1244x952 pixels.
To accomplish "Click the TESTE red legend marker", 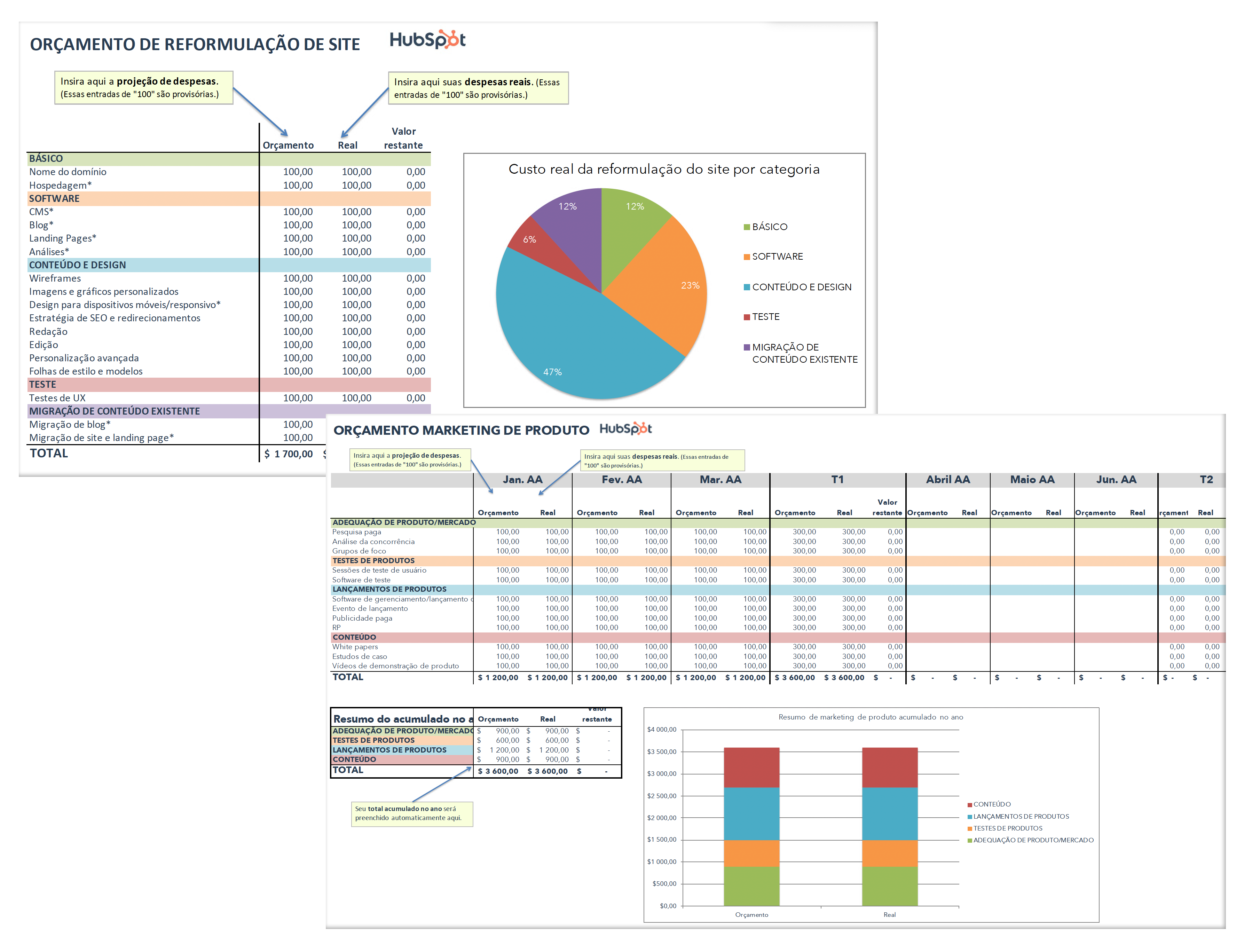I will pos(747,317).
